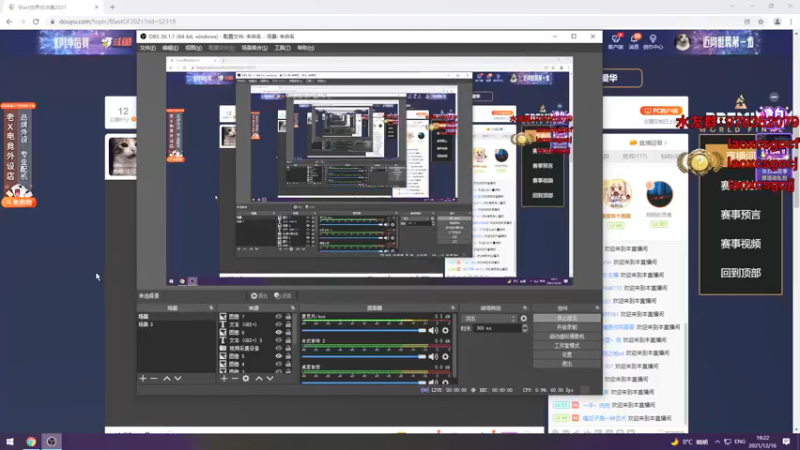Screen dimensions: 800x450
Task: Toggle visibility of first 文本 (GDI+) source
Action: point(279,324)
